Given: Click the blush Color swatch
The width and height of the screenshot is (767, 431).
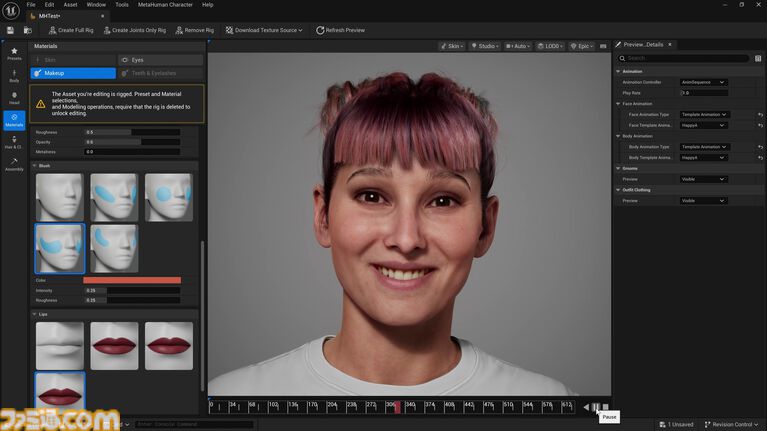Looking at the screenshot, I should coord(132,280).
